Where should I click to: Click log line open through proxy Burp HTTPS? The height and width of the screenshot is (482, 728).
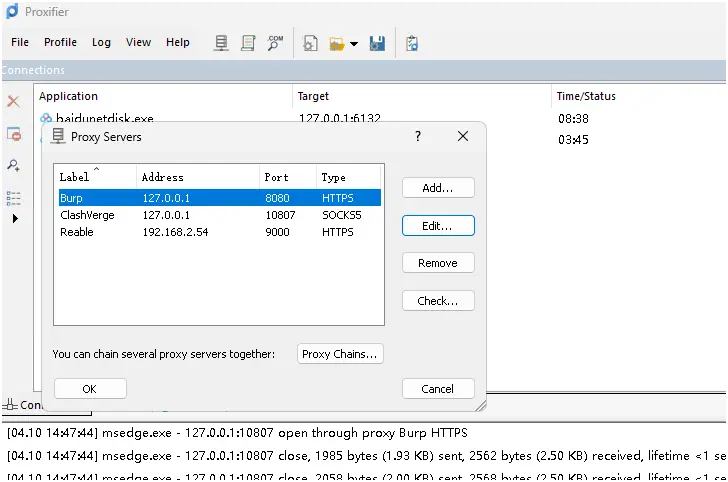[x=237, y=433]
